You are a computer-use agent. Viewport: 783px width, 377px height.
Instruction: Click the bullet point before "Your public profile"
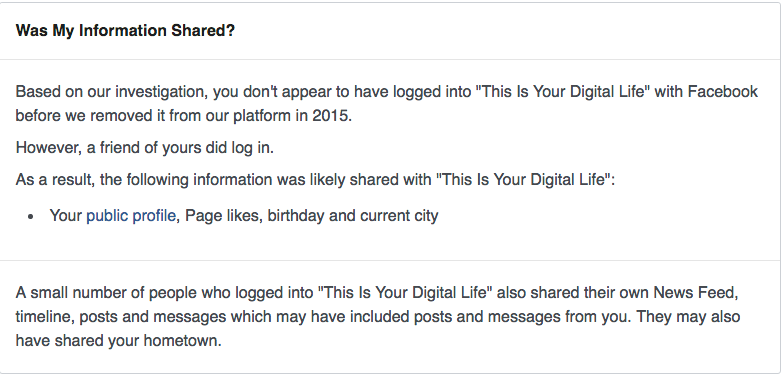(31, 217)
